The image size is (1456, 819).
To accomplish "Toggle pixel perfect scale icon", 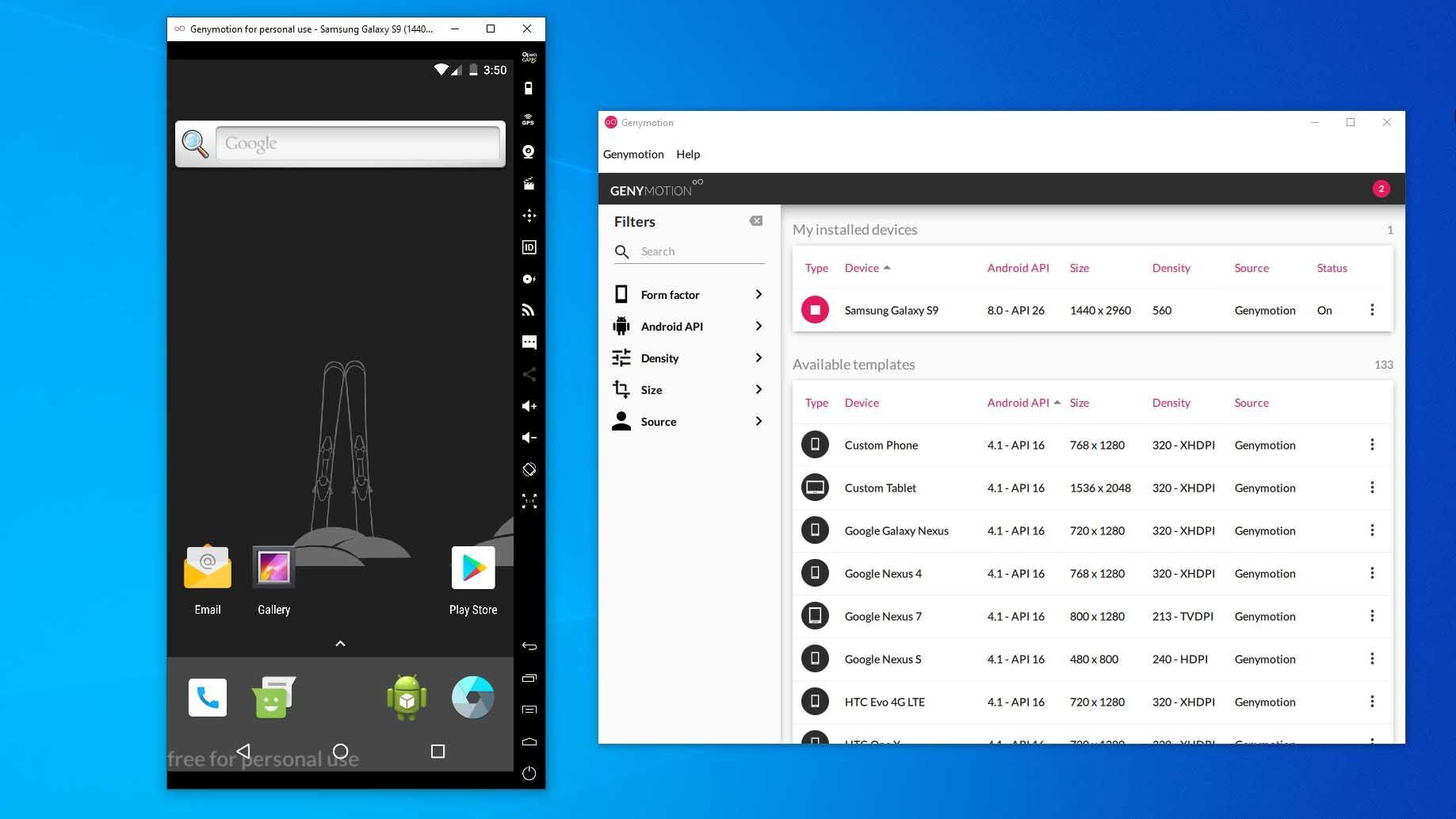I will pos(529,501).
